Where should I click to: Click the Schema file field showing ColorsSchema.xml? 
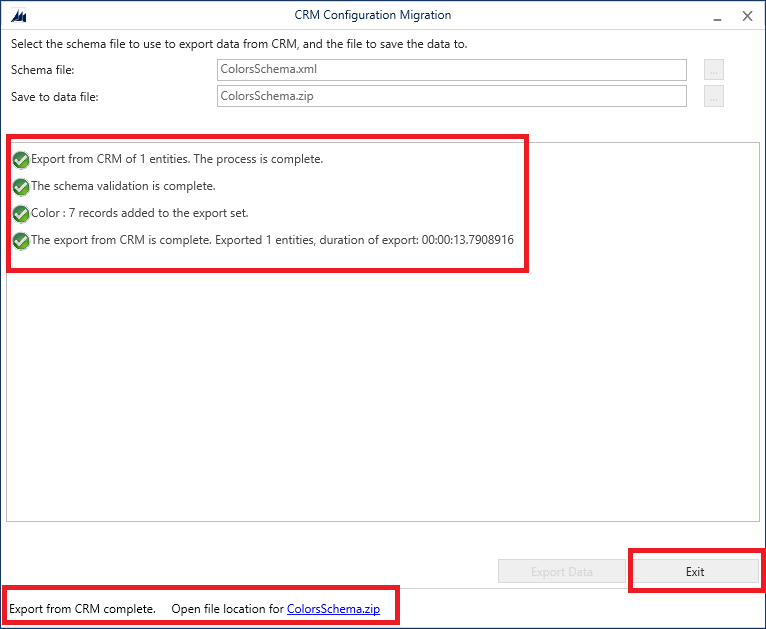click(x=451, y=70)
